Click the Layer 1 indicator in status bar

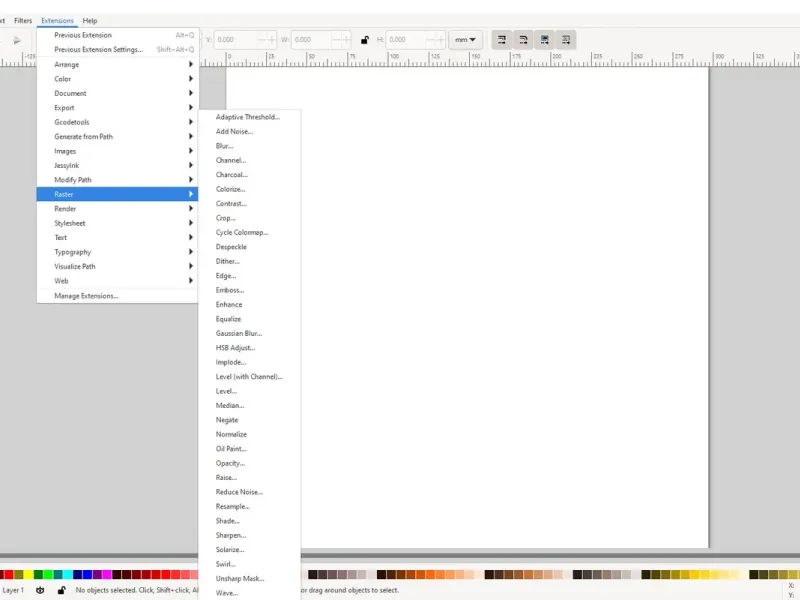[13, 590]
